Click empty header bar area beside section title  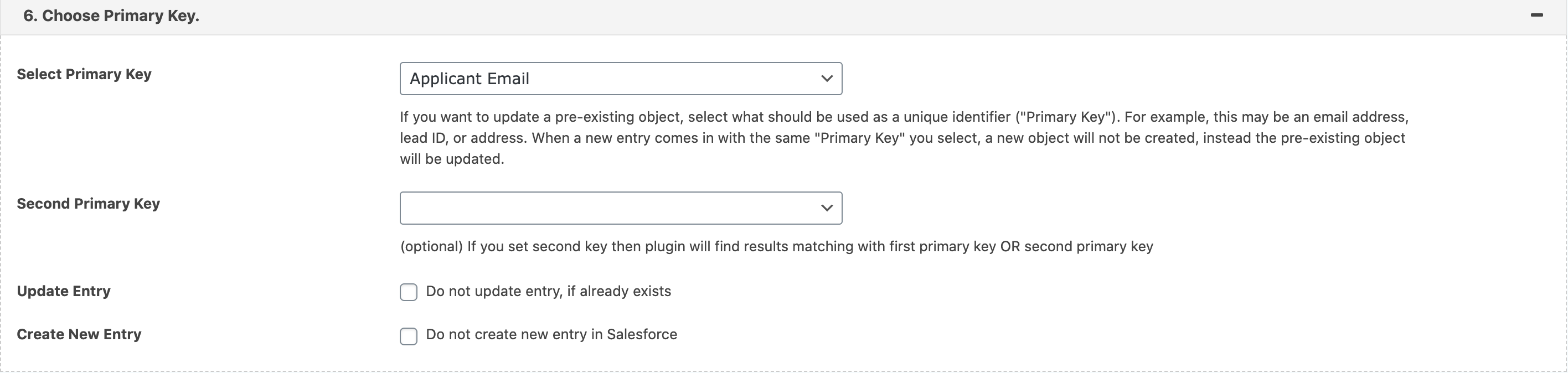coord(852,16)
